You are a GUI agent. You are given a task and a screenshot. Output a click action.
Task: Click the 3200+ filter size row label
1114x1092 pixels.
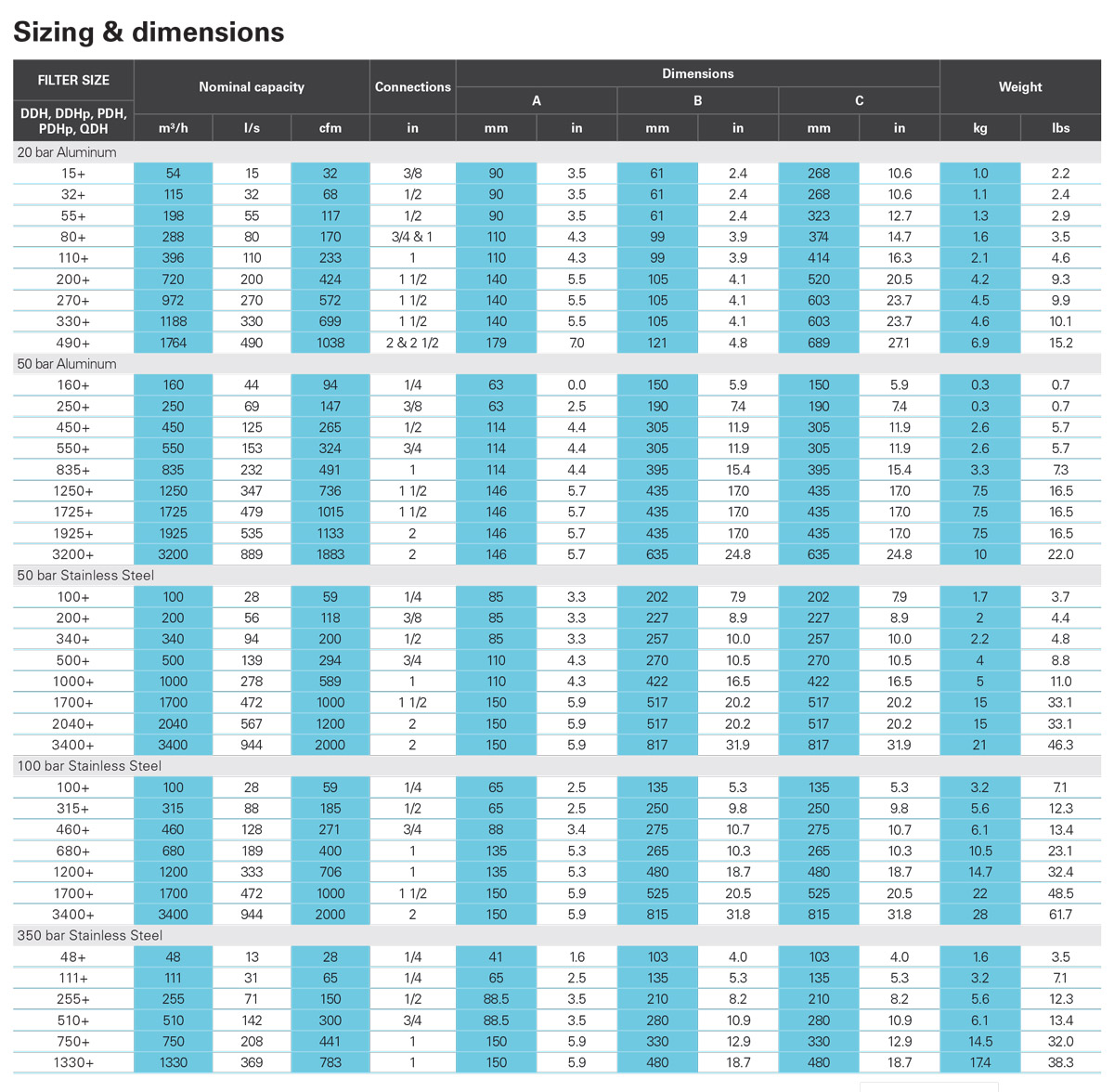tap(73, 554)
